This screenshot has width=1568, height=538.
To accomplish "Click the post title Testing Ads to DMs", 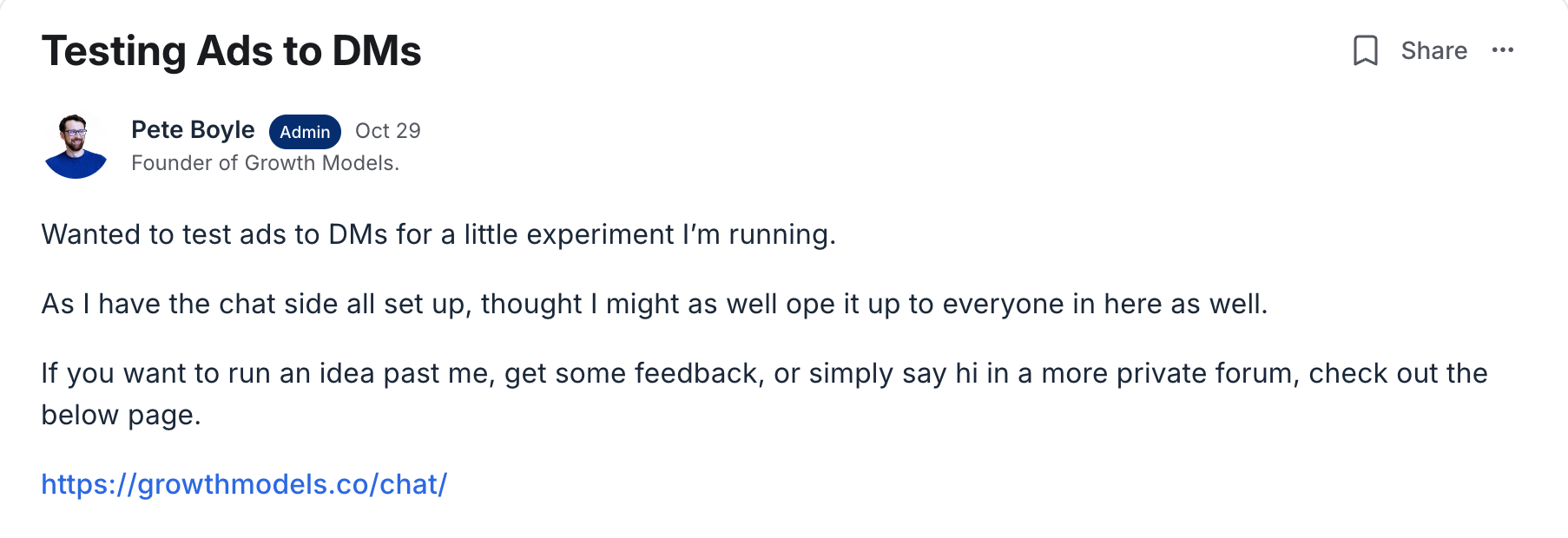I will pos(231,50).
